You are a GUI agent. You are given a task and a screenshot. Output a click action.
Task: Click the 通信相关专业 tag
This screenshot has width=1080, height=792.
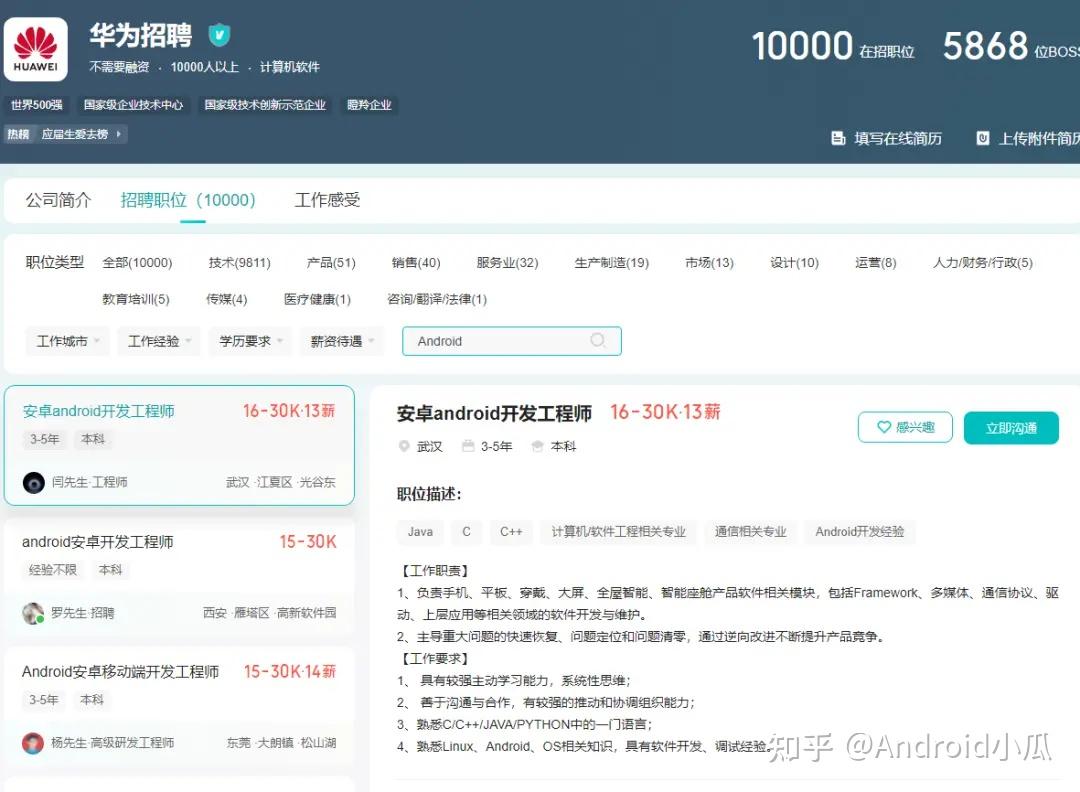tap(750, 532)
